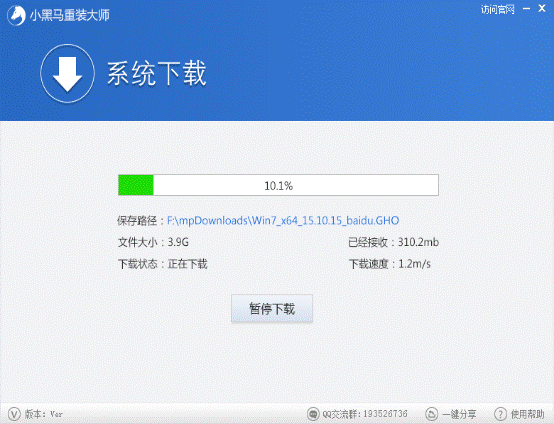Click the question mark help icon
This screenshot has width=554, height=424.
point(500,414)
